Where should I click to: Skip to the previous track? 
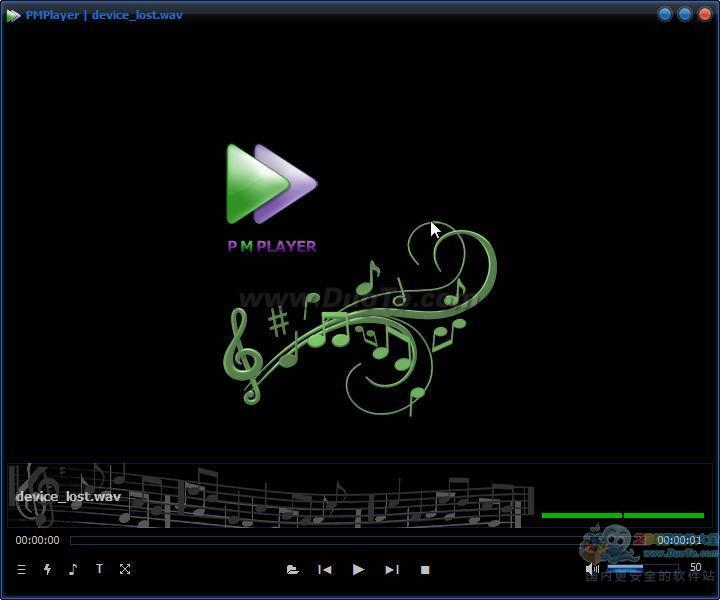(x=325, y=569)
